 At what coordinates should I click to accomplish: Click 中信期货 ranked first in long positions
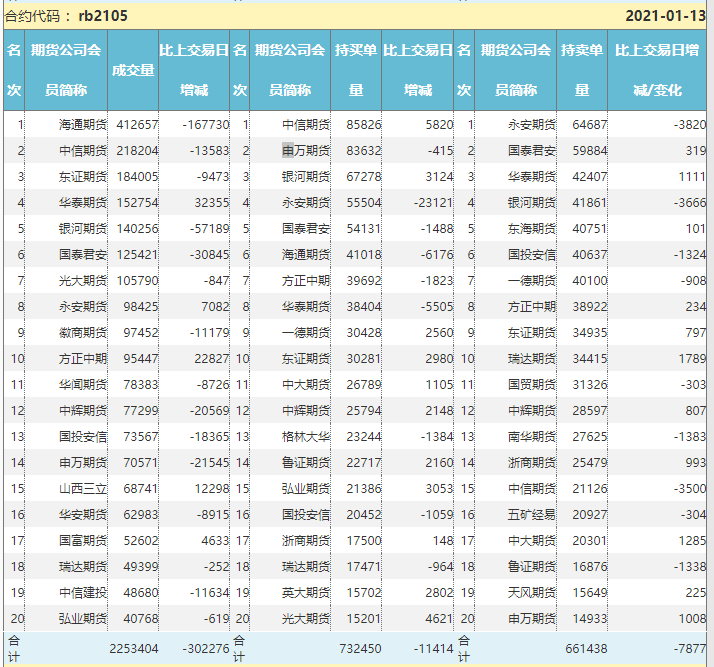point(306,124)
